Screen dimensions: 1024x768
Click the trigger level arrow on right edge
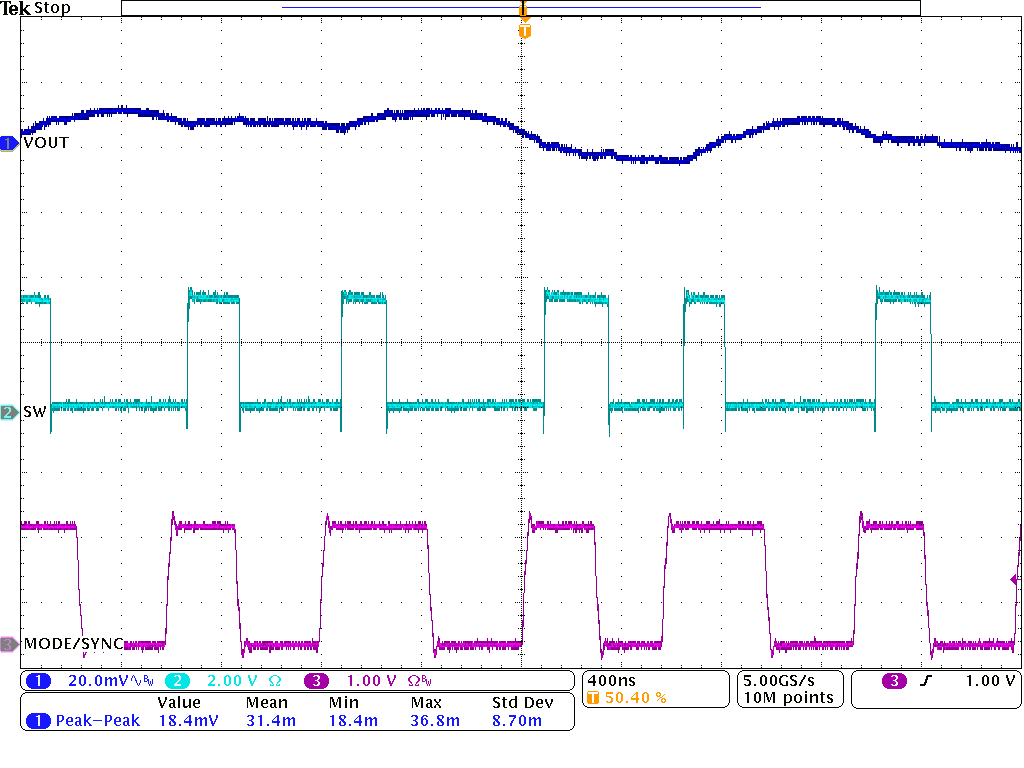click(1015, 579)
